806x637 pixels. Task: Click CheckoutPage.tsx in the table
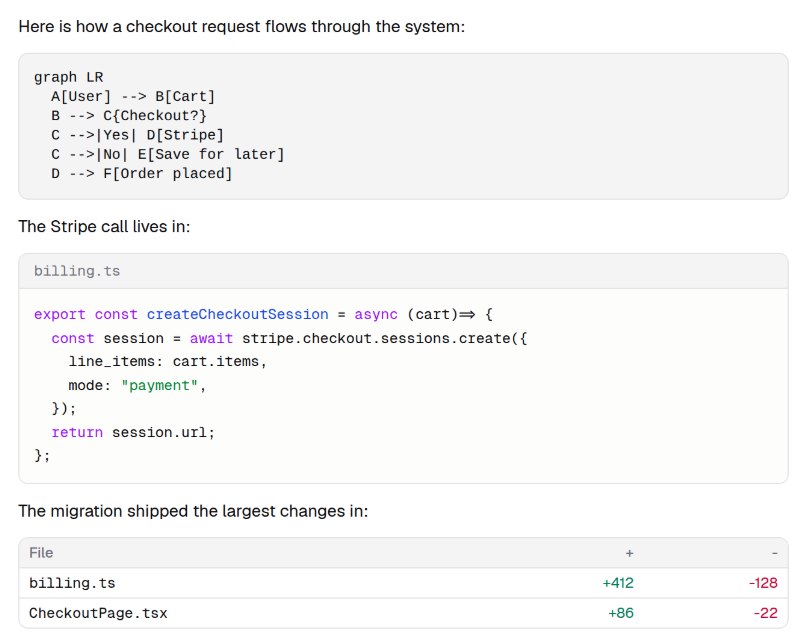pyautogui.click(x=98, y=613)
